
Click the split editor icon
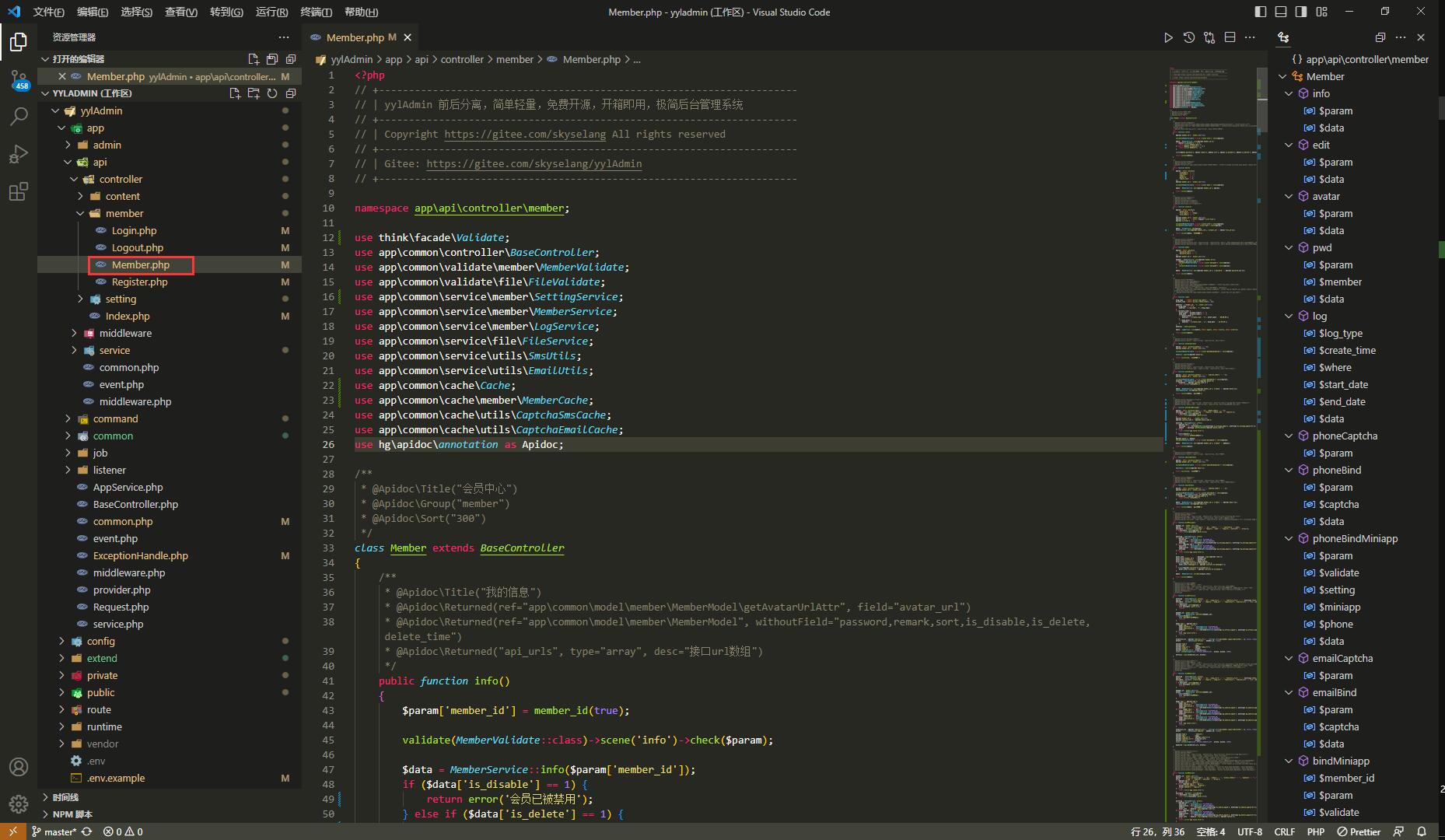[x=1230, y=37]
